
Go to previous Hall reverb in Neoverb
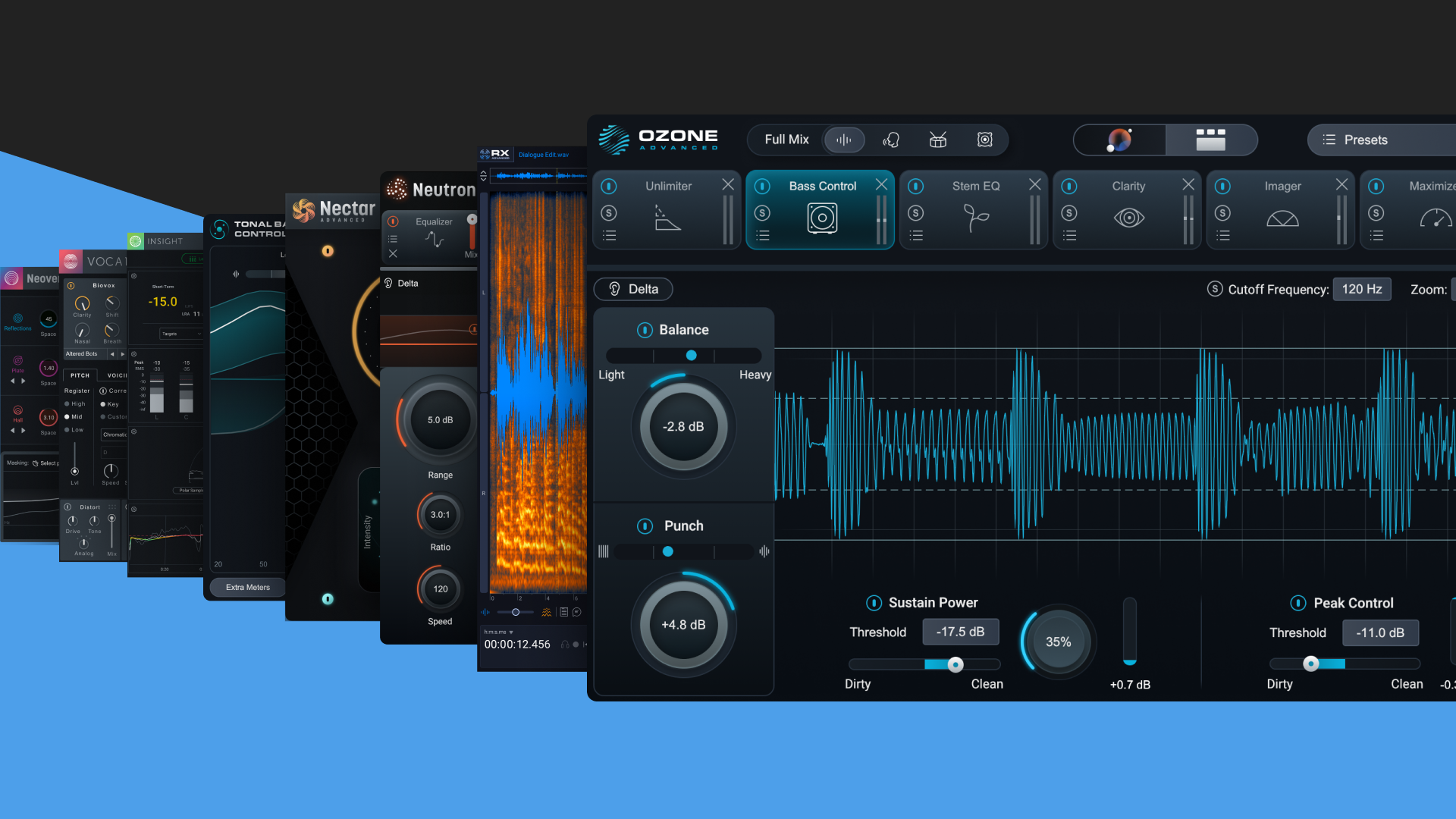coord(13,430)
